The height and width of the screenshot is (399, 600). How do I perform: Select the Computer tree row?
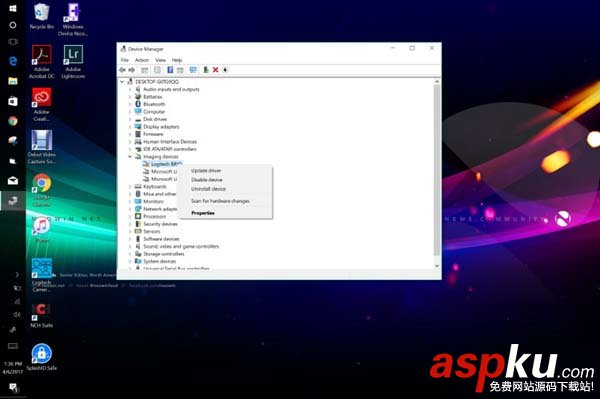point(150,112)
